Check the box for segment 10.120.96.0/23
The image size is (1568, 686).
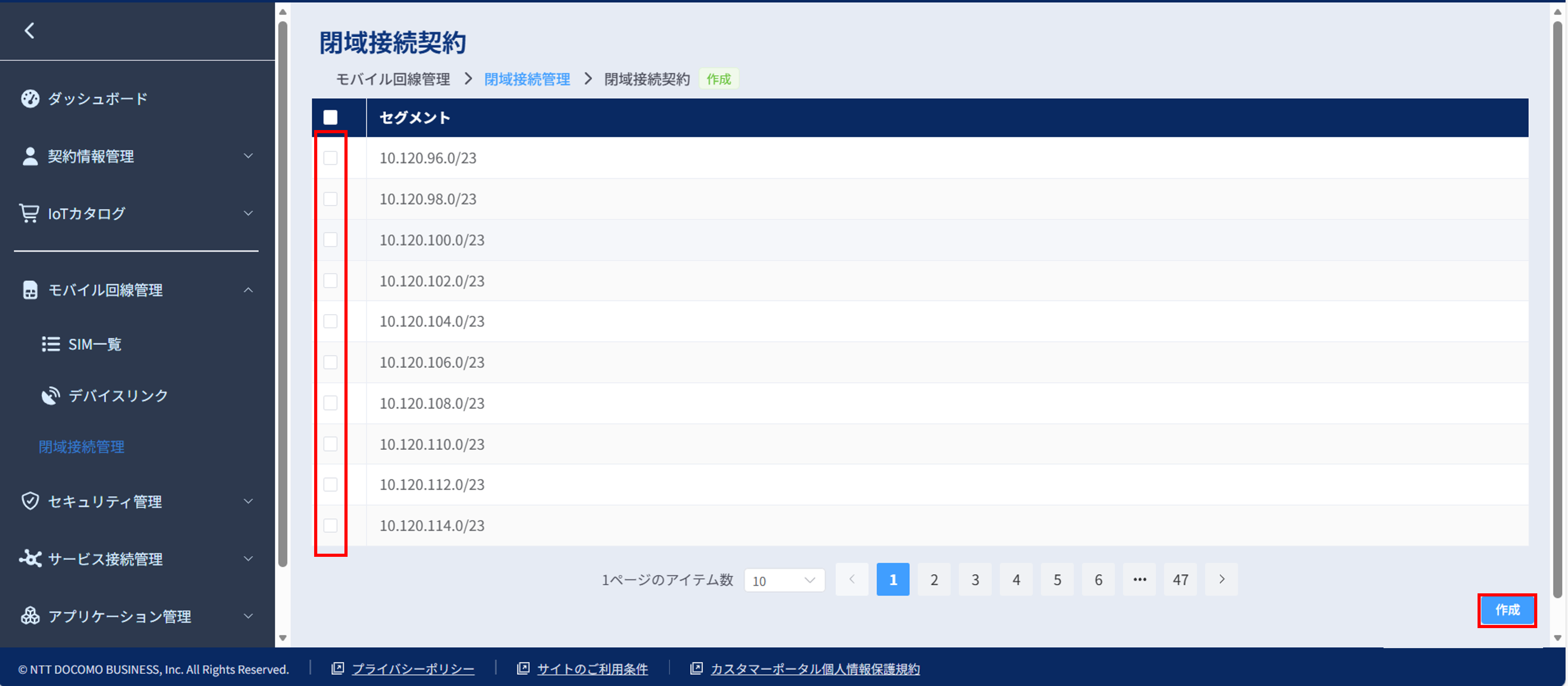(331, 158)
